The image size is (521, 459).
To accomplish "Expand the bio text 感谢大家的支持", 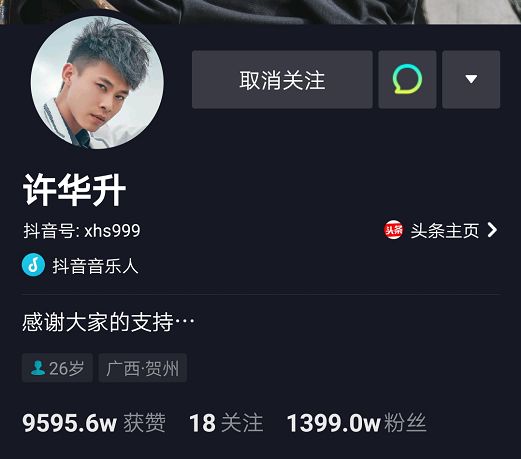I will click(108, 322).
